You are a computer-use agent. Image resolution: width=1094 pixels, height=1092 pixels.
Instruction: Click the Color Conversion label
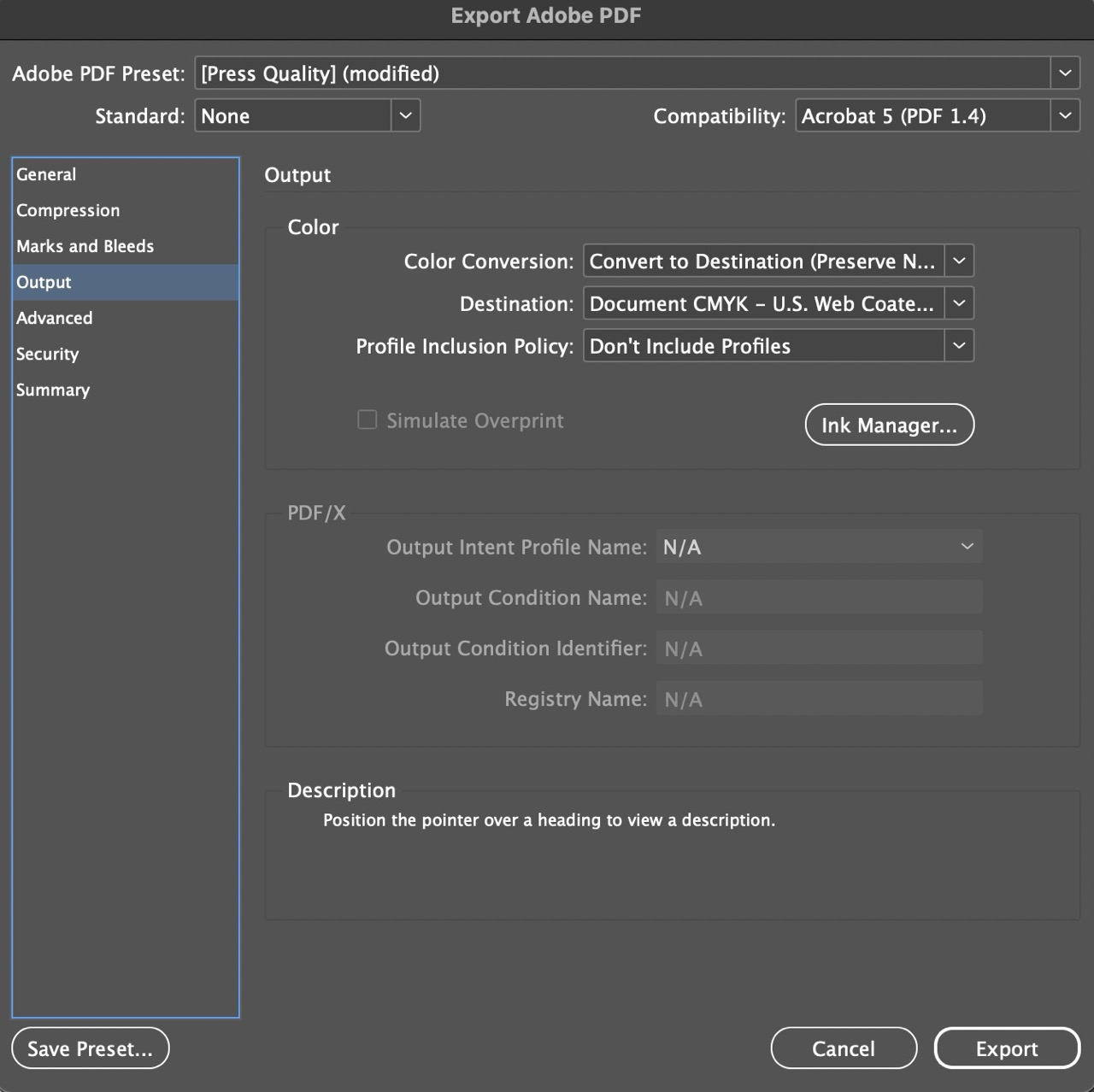488,261
